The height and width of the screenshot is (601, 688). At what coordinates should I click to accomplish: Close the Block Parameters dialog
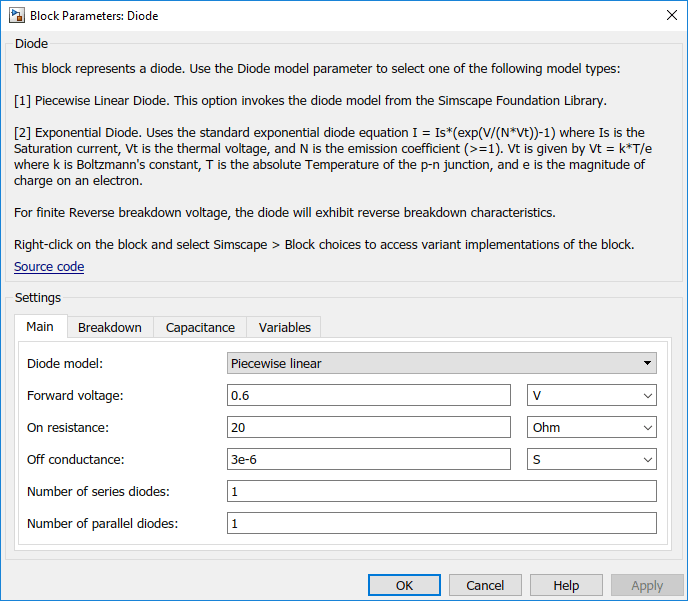click(671, 15)
